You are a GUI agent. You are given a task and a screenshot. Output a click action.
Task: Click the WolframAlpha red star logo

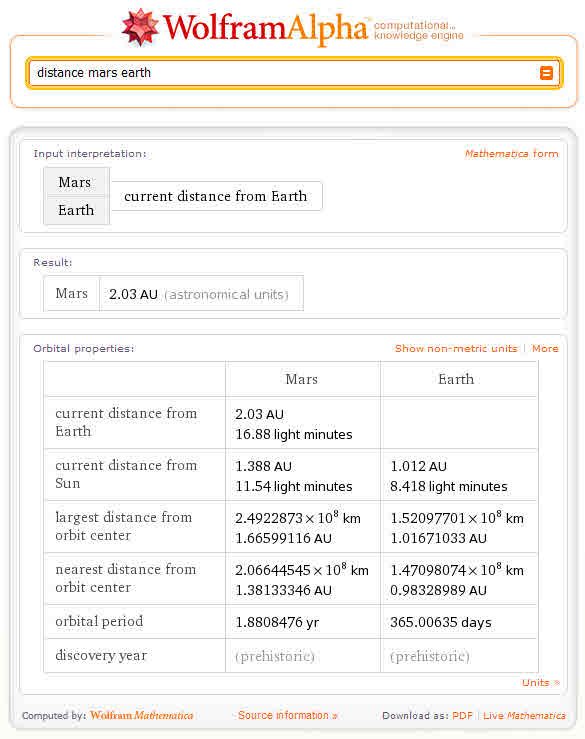pos(140,27)
